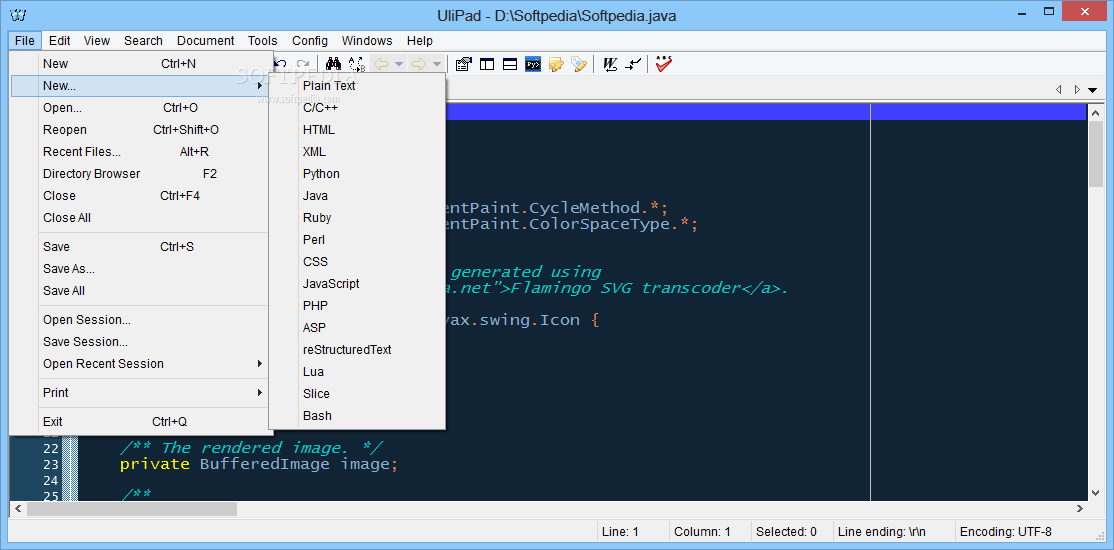Create a new CSS file
The width and height of the screenshot is (1114, 550).
tap(357, 262)
